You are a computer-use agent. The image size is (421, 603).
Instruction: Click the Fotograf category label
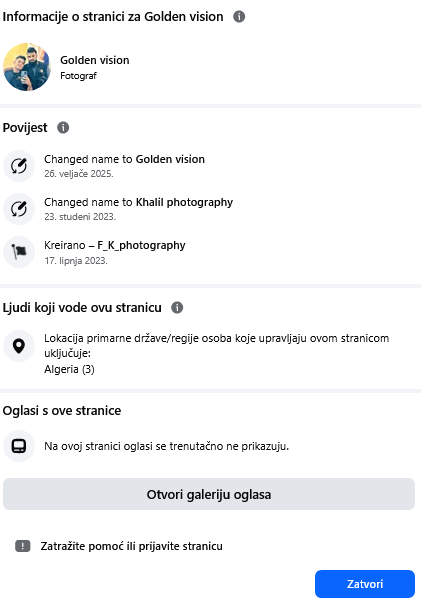78,76
